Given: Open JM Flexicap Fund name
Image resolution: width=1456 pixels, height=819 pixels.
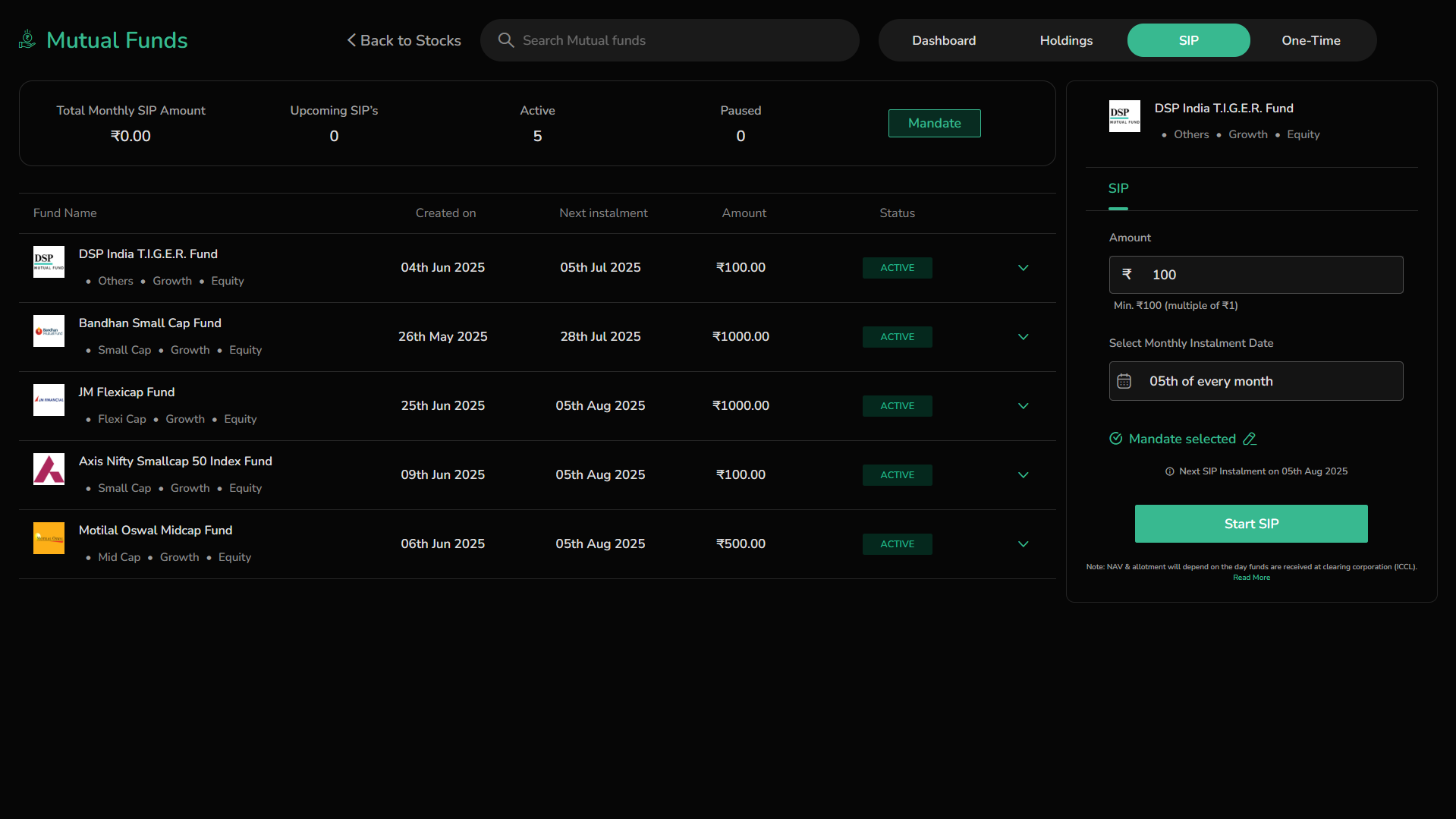Looking at the screenshot, I should 126,392.
